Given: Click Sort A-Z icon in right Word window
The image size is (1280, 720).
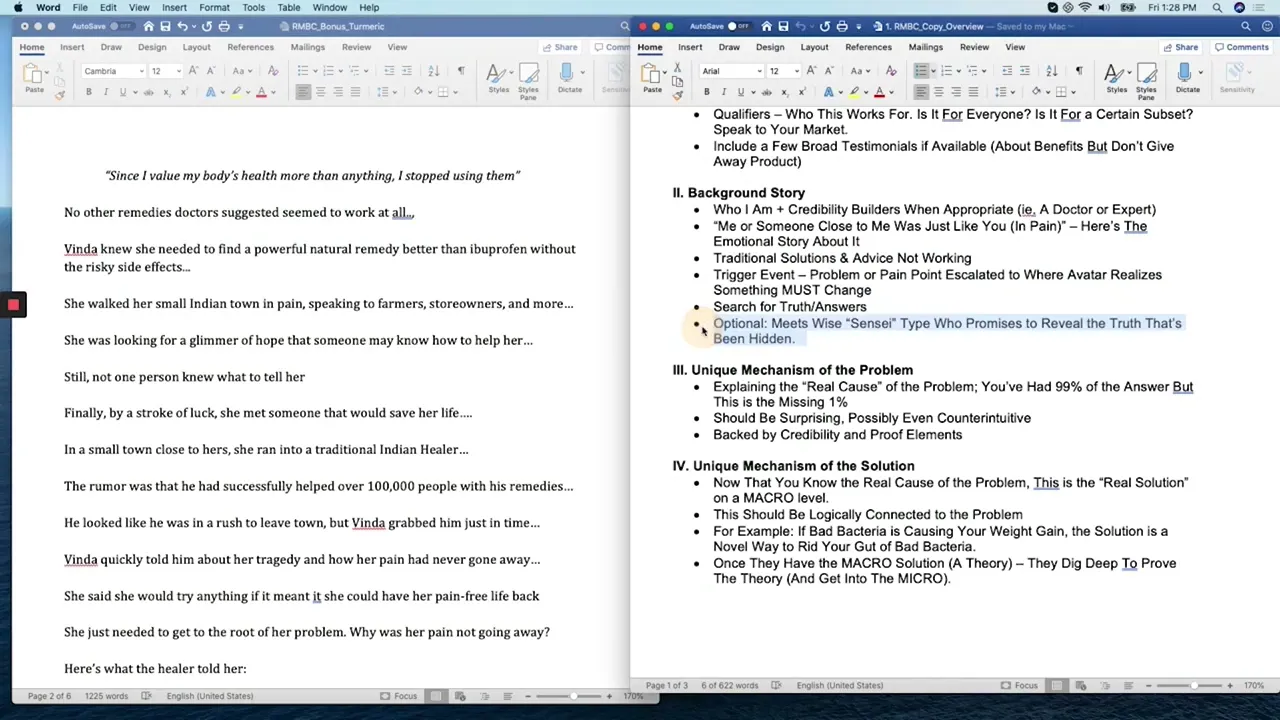Looking at the screenshot, I should (1051, 71).
